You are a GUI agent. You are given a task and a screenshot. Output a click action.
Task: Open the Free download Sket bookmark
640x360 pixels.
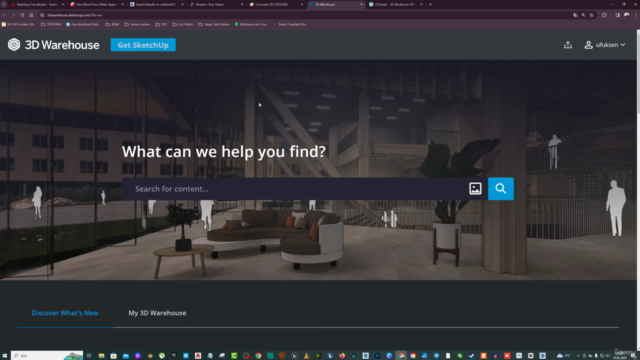pyautogui.click(x=83, y=24)
